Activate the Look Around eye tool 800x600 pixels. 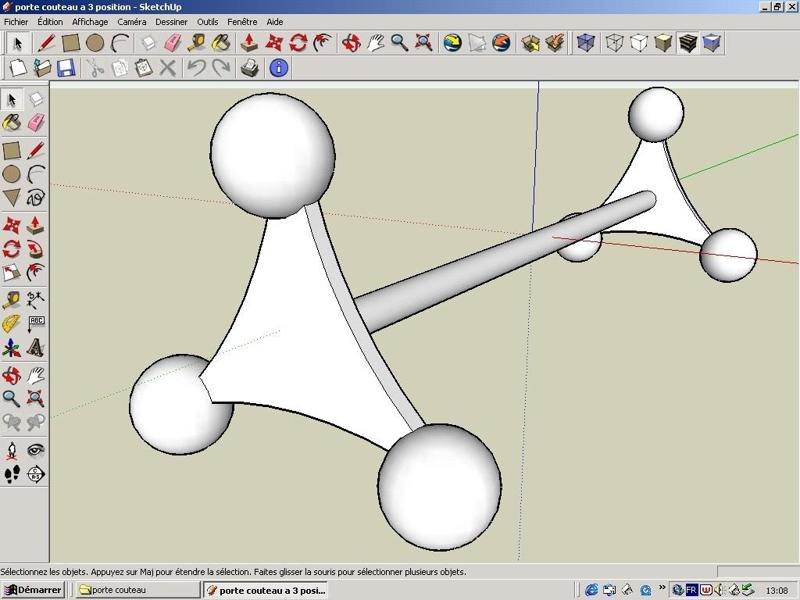pyautogui.click(x=35, y=450)
